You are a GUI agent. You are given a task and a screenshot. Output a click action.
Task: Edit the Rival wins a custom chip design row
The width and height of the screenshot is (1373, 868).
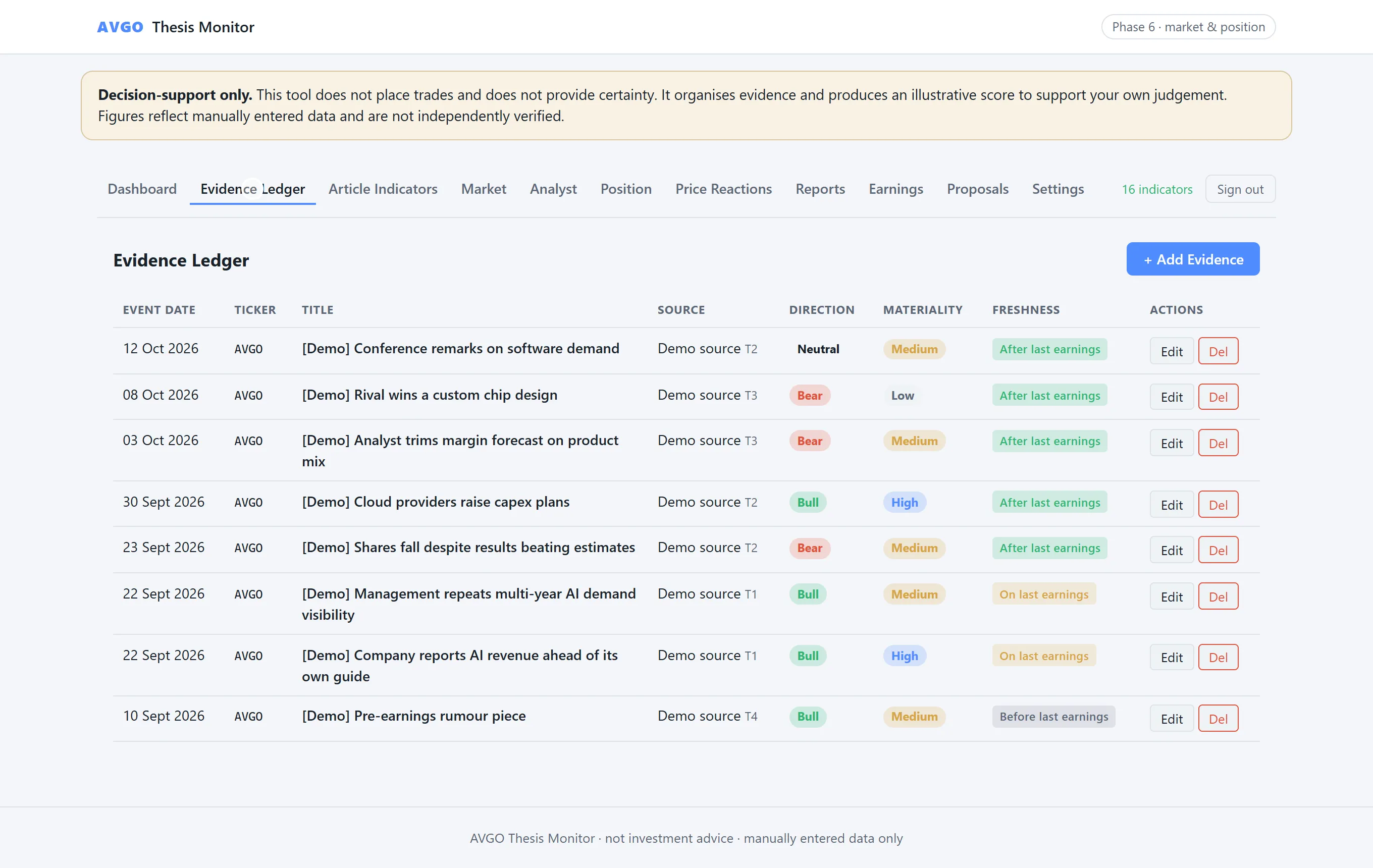pyautogui.click(x=1171, y=397)
